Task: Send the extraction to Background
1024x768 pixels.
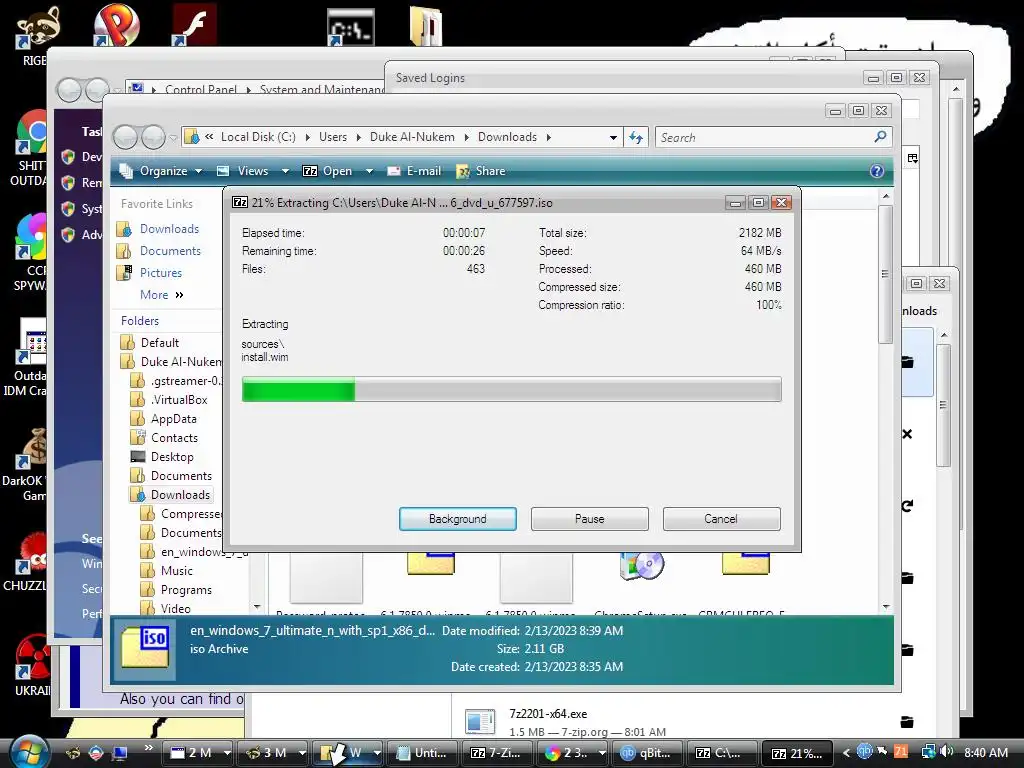Action: [x=457, y=519]
